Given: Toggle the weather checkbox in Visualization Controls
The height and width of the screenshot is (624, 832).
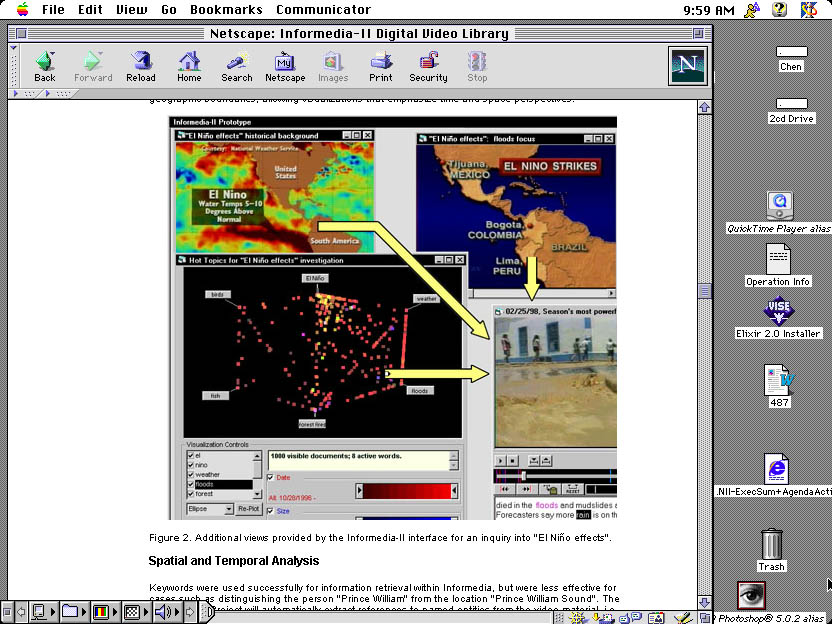Looking at the screenshot, I should point(192,475).
